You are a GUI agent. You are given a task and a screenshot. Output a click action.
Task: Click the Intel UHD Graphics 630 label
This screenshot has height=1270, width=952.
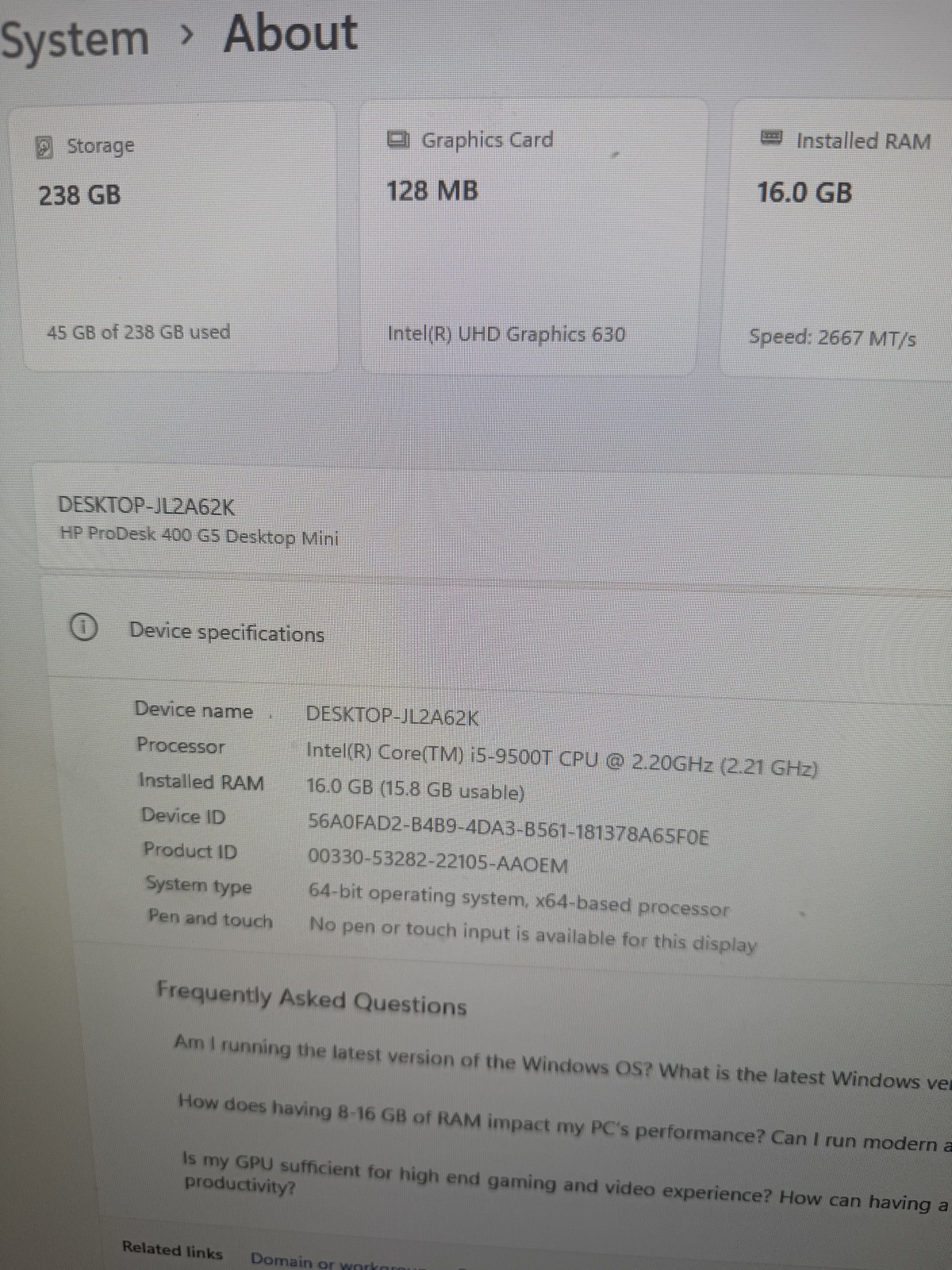coord(506,334)
